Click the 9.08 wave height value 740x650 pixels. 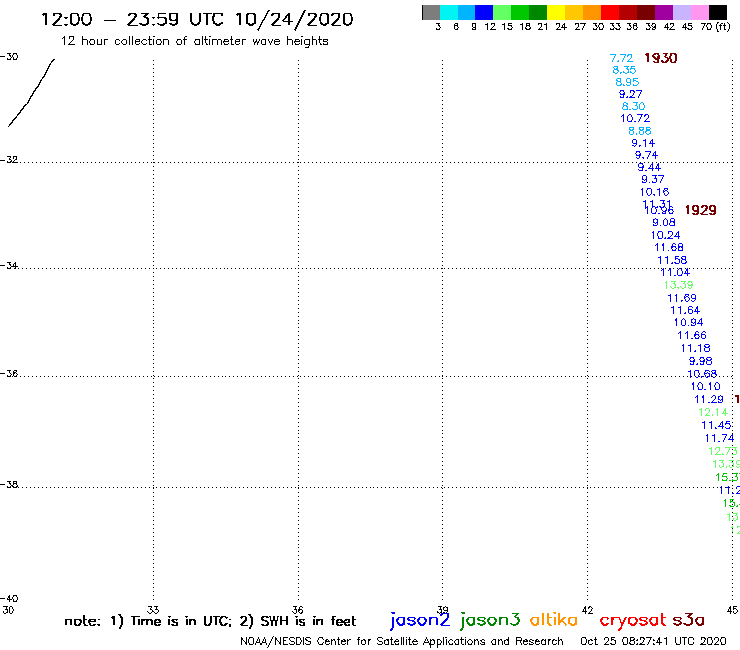tap(664, 222)
